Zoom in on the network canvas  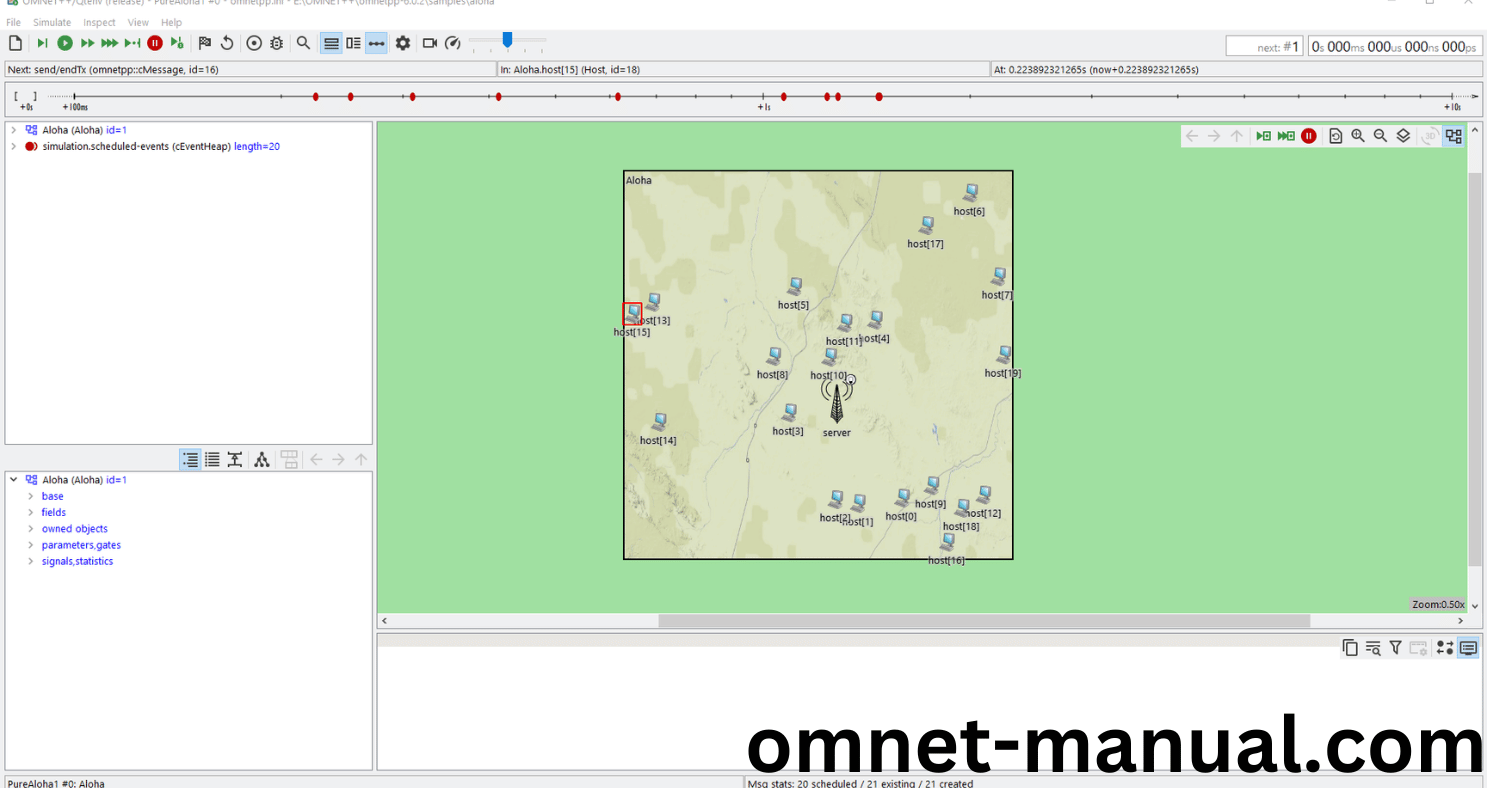(1358, 136)
